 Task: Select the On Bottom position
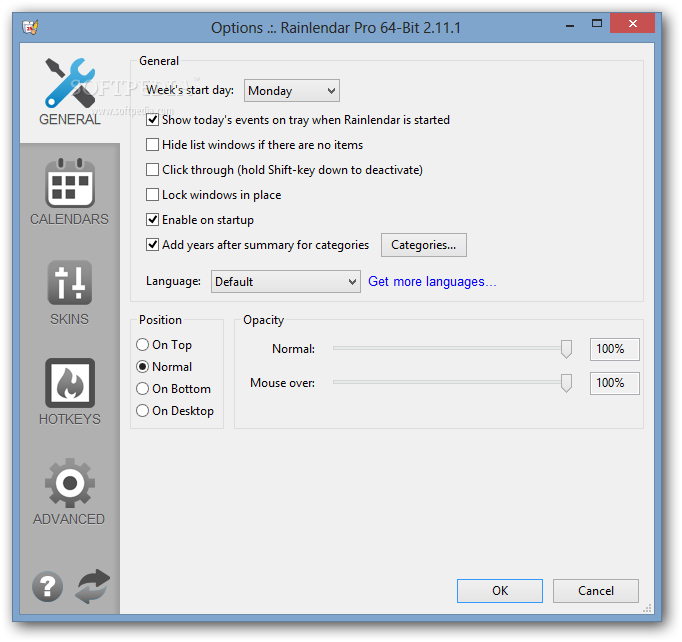coord(142,388)
